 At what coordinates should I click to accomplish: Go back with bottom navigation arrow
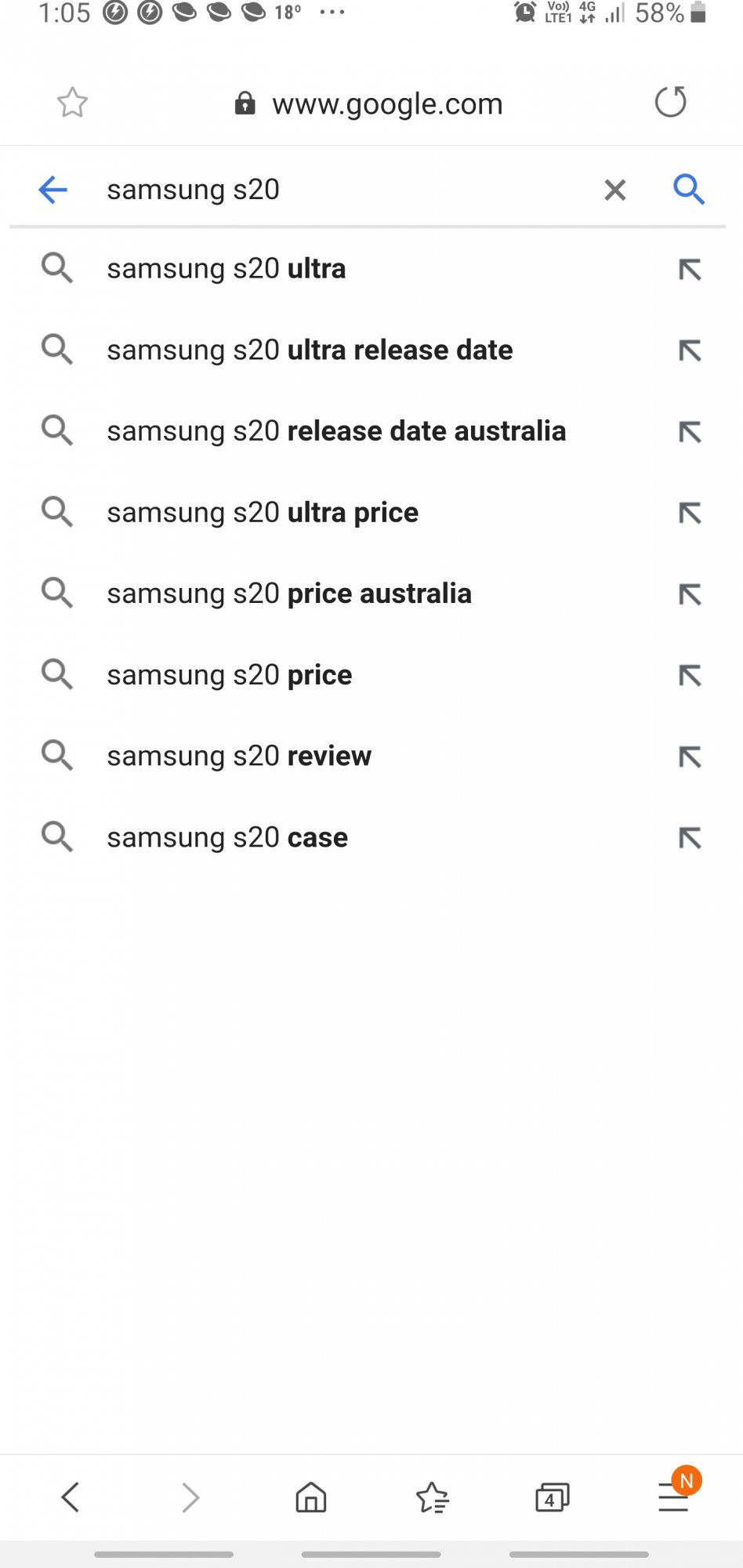71,1497
